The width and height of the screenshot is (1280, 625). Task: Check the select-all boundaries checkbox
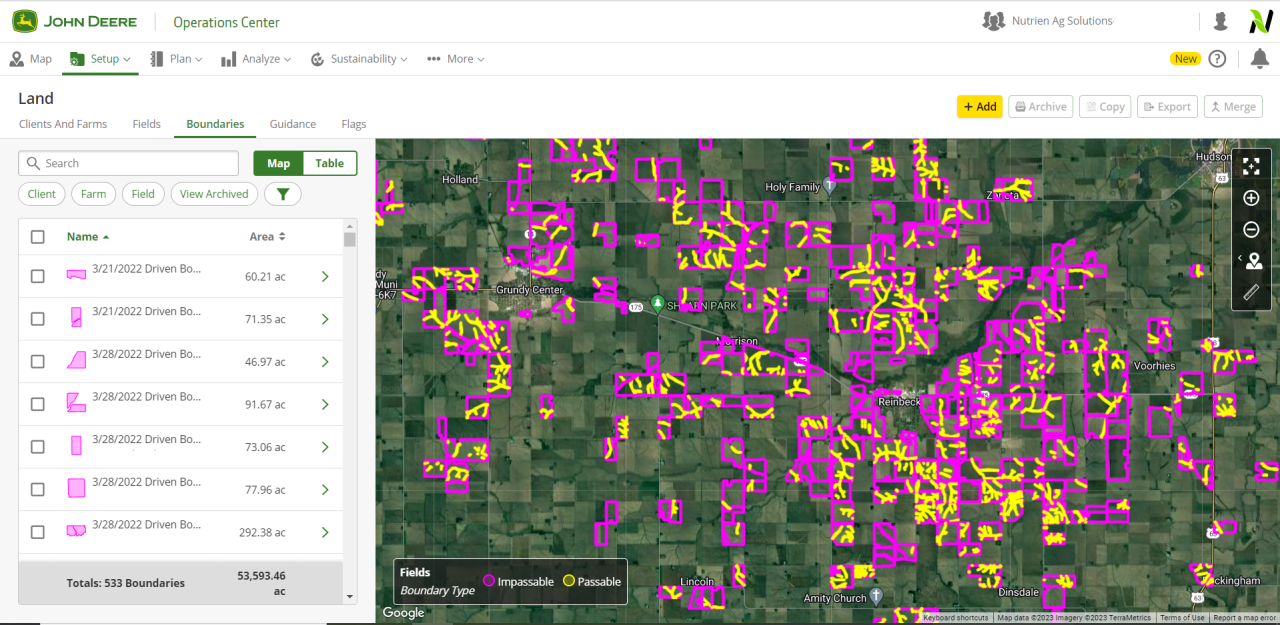38,237
